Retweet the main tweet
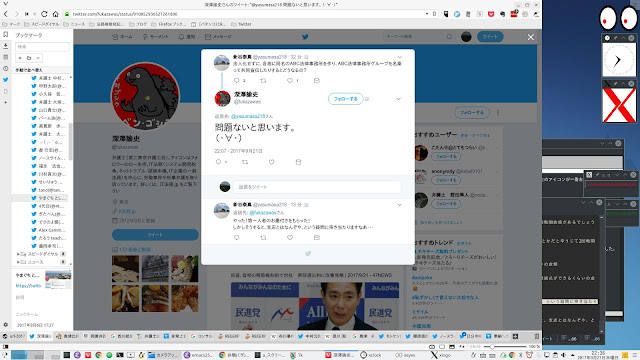 tap(245, 162)
